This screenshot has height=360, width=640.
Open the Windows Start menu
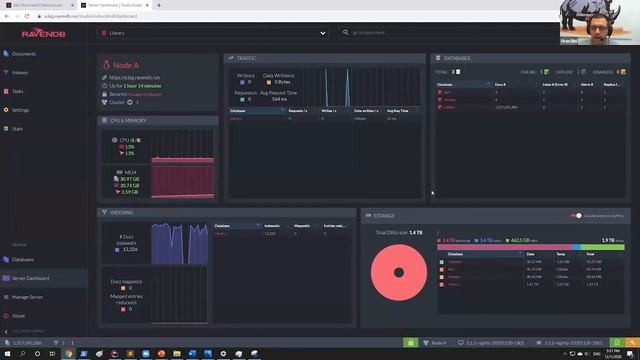tap(7, 354)
